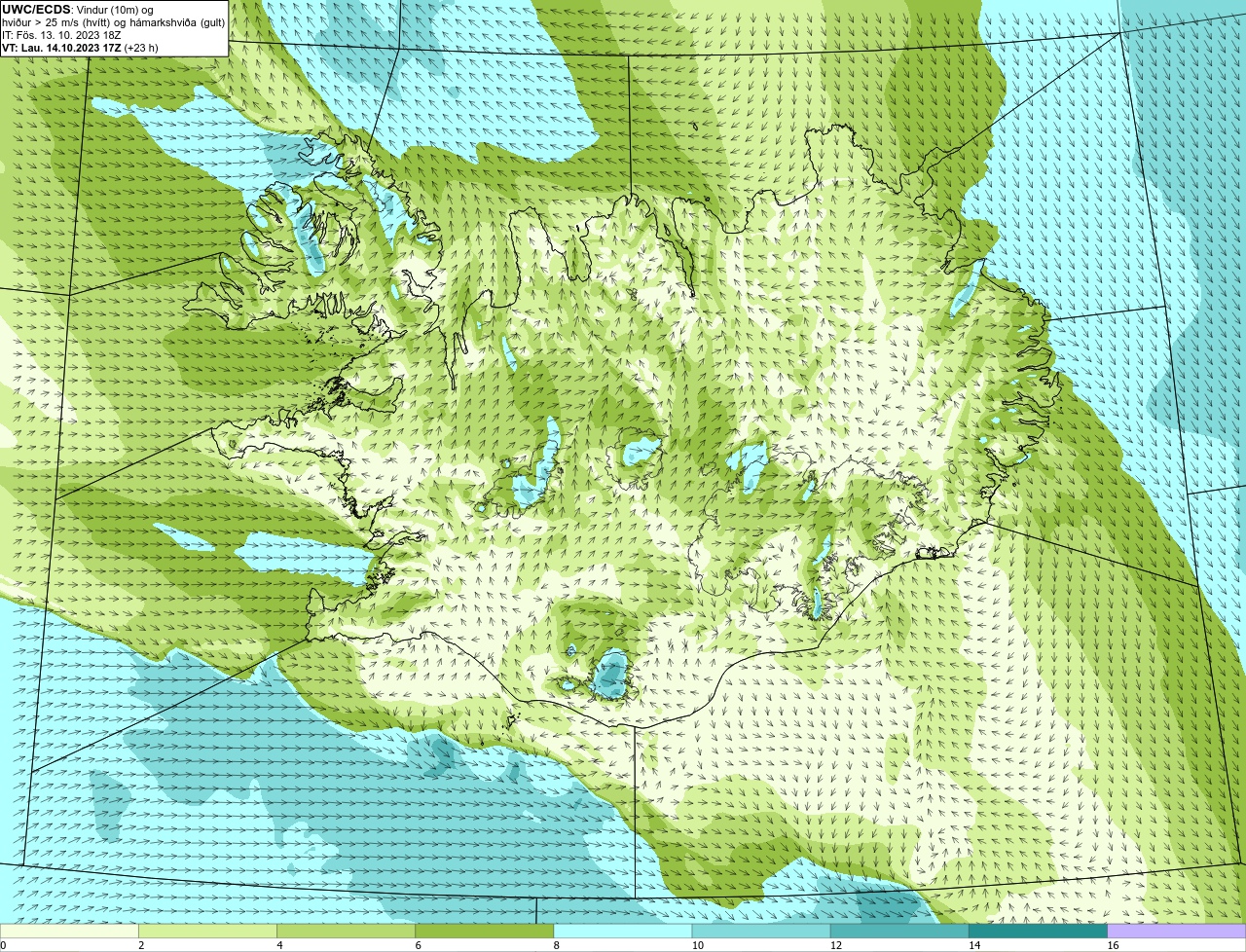Click scale label "14" under the color bar

(x=973, y=945)
